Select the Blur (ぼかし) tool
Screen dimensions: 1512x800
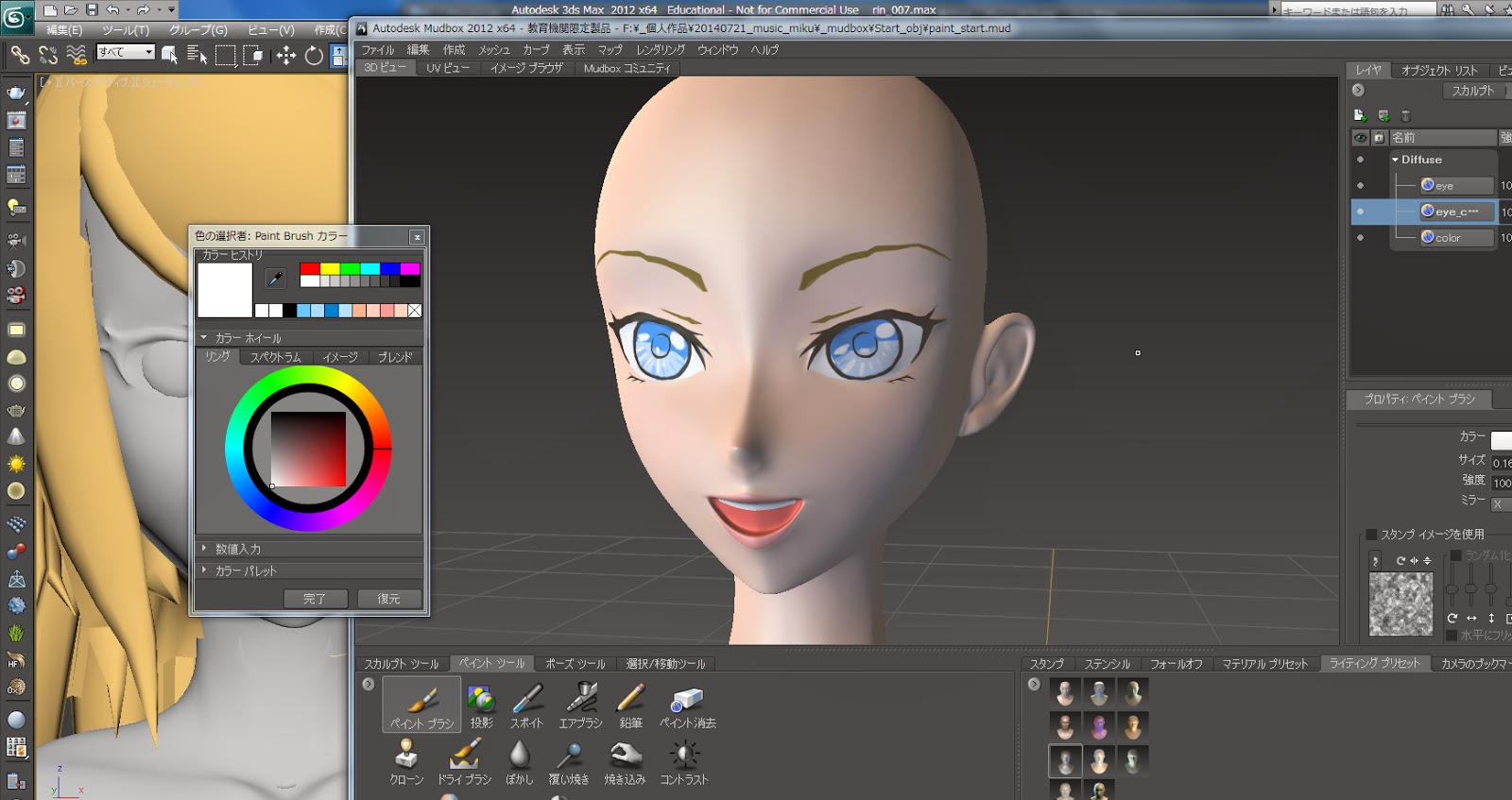(519, 761)
